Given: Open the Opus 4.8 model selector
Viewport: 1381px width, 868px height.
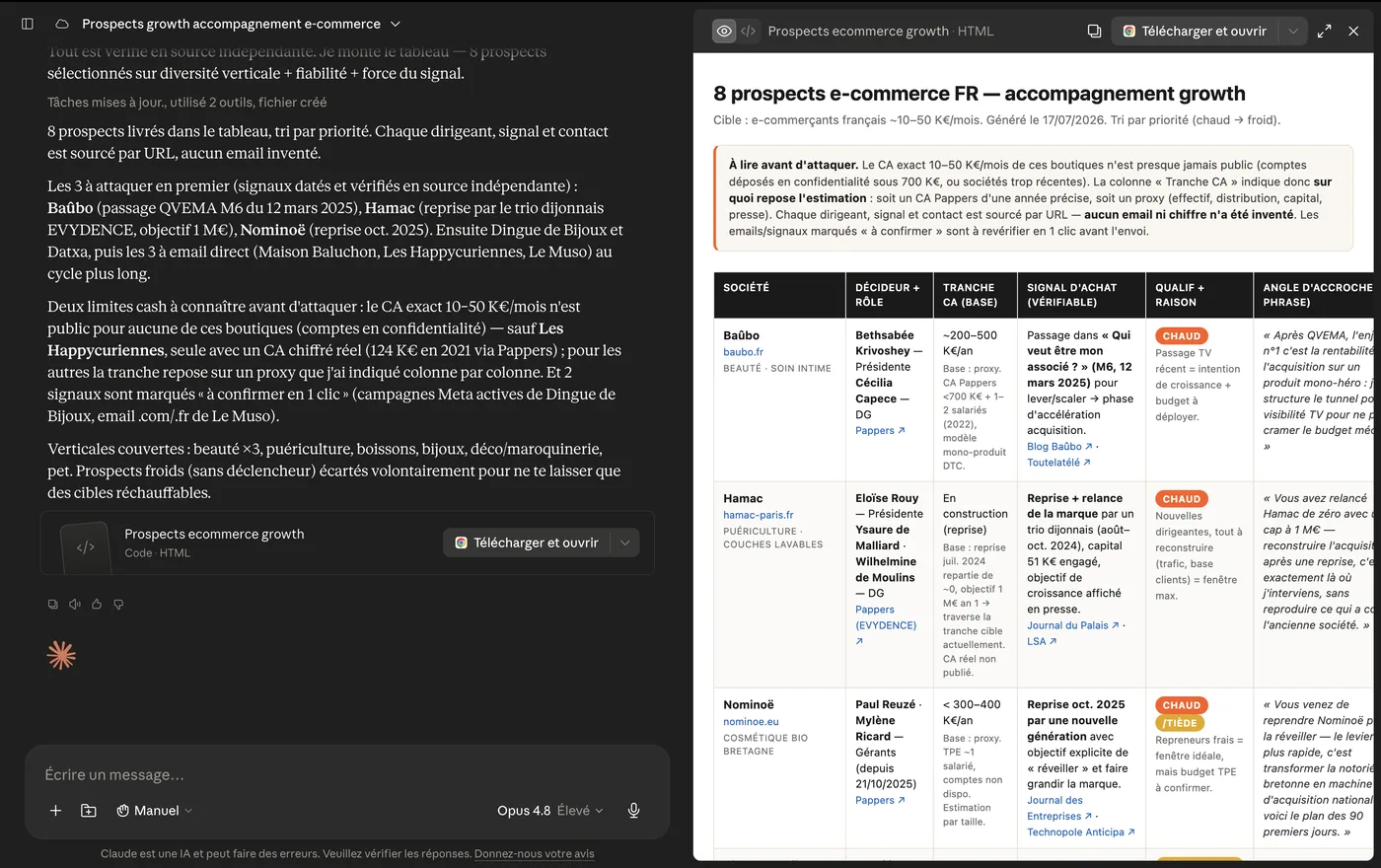Looking at the screenshot, I should (549, 811).
